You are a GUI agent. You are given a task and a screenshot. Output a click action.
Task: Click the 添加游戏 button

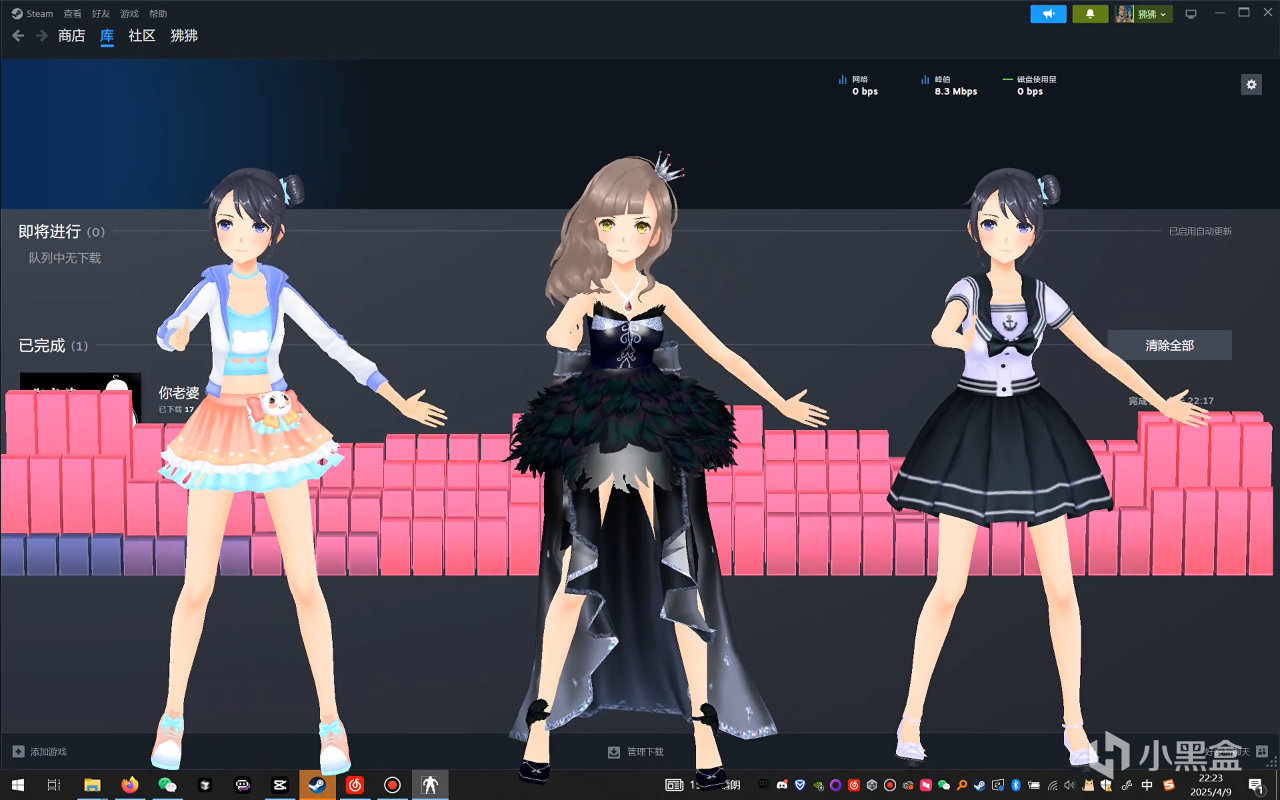coord(39,751)
